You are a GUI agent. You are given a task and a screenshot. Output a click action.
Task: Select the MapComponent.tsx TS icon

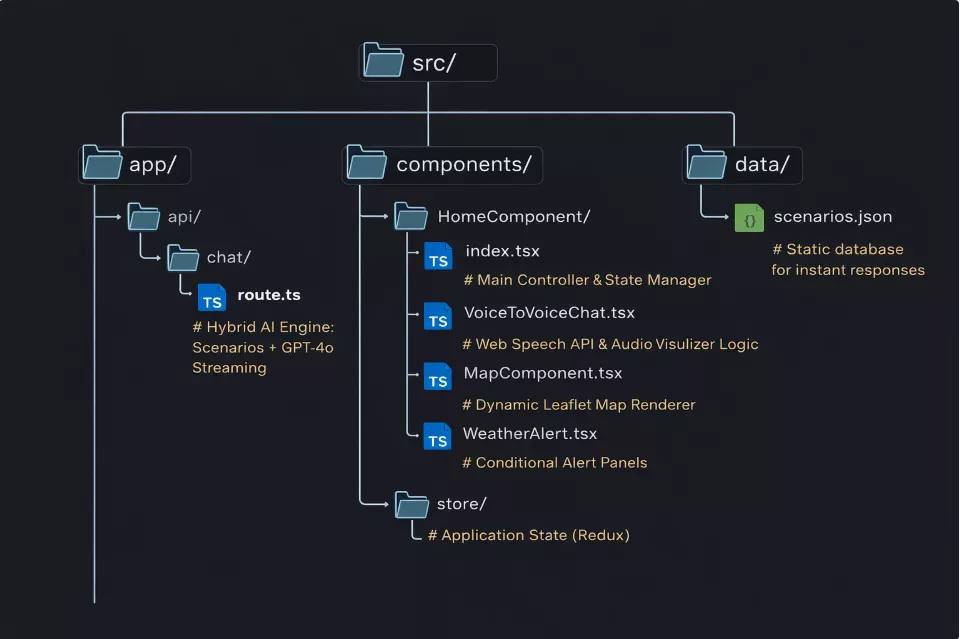437,377
